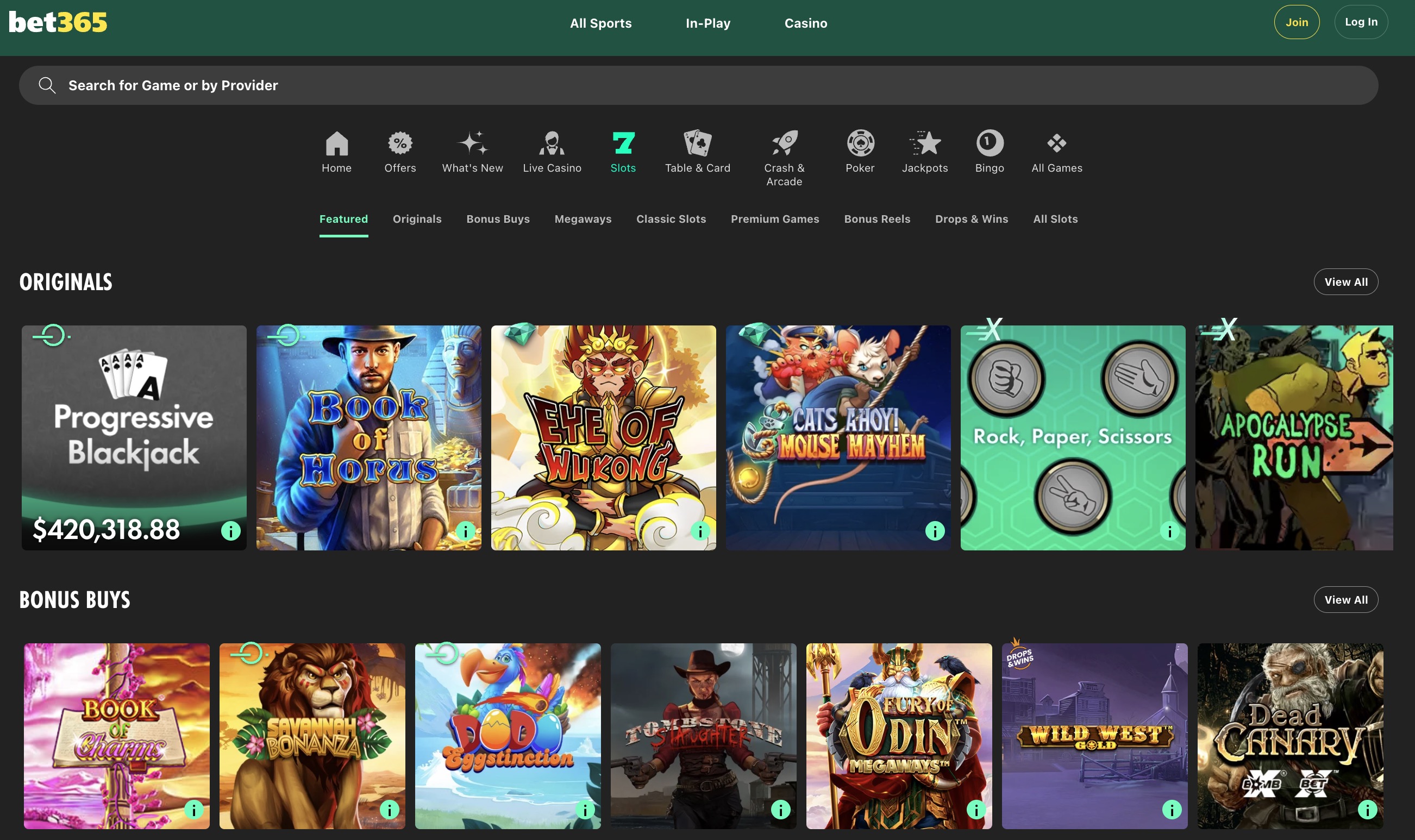Launch Dodo Eggstinction game tile

508,736
